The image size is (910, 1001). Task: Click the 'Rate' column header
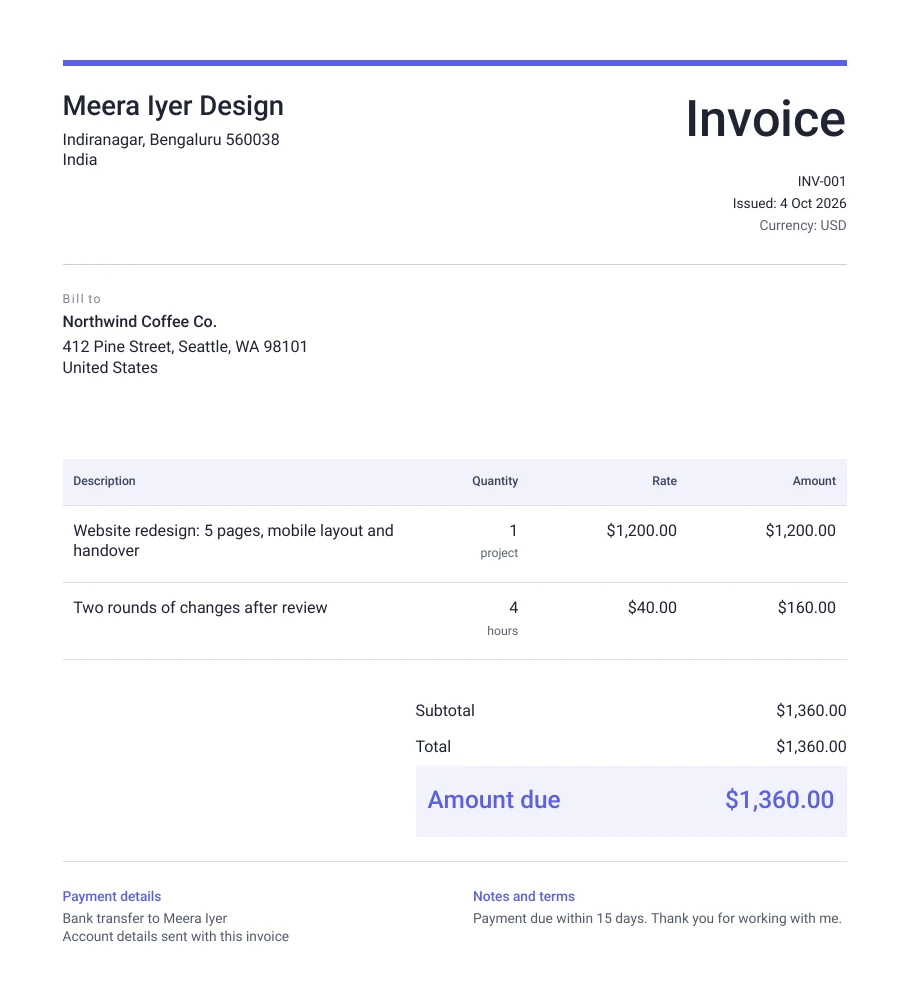[x=664, y=481]
